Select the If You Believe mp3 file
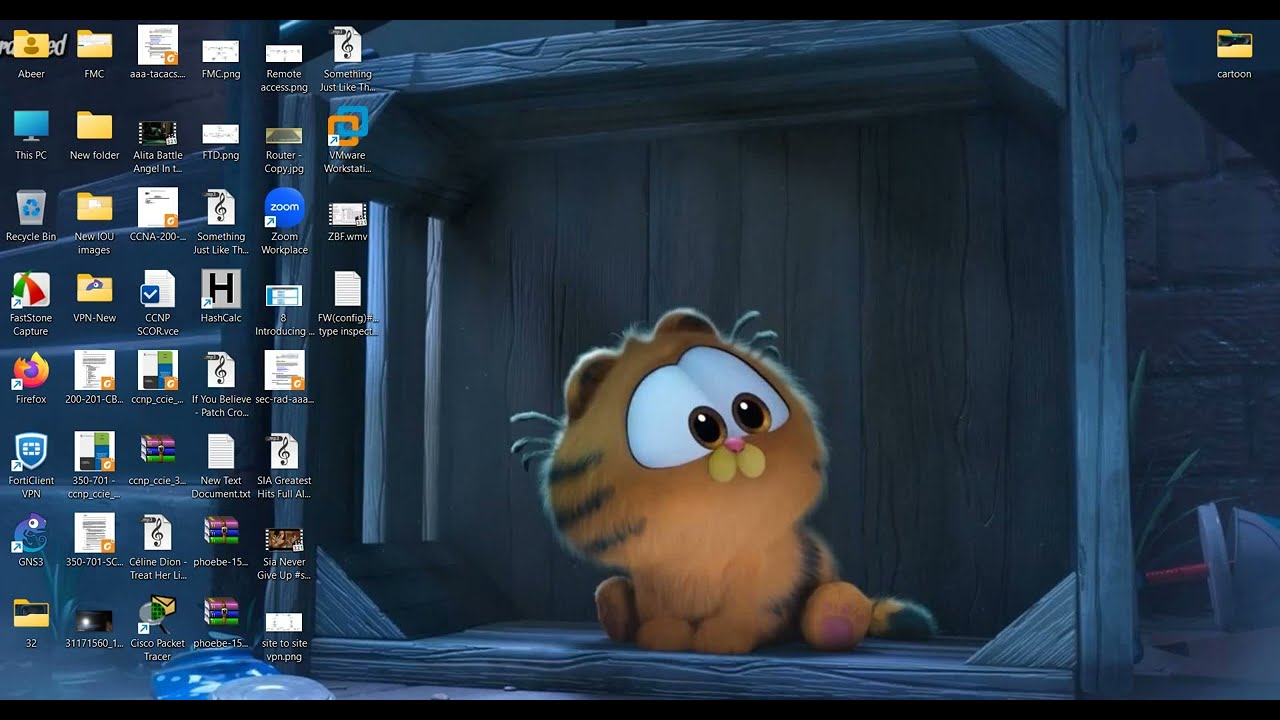1280x720 pixels. pyautogui.click(x=221, y=384)
